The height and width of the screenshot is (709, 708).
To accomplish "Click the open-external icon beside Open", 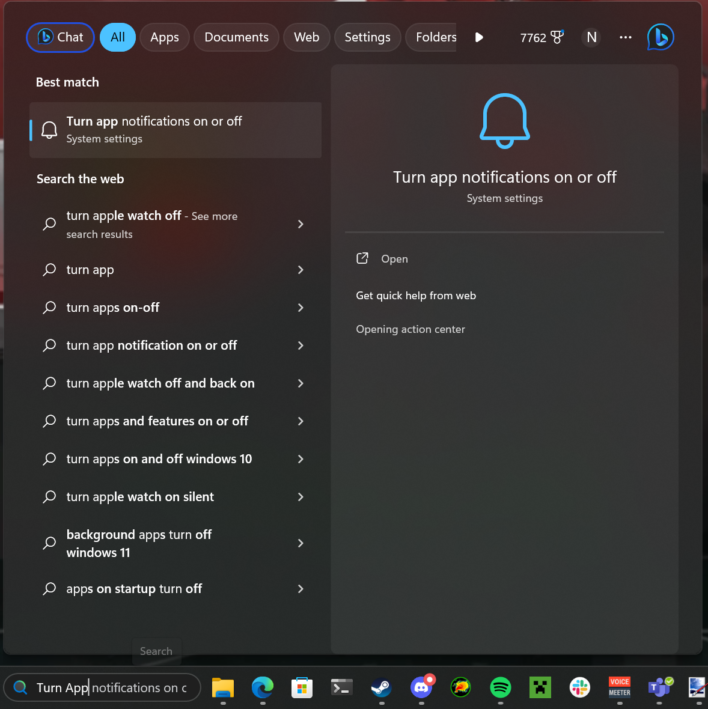I will point(362,258).
